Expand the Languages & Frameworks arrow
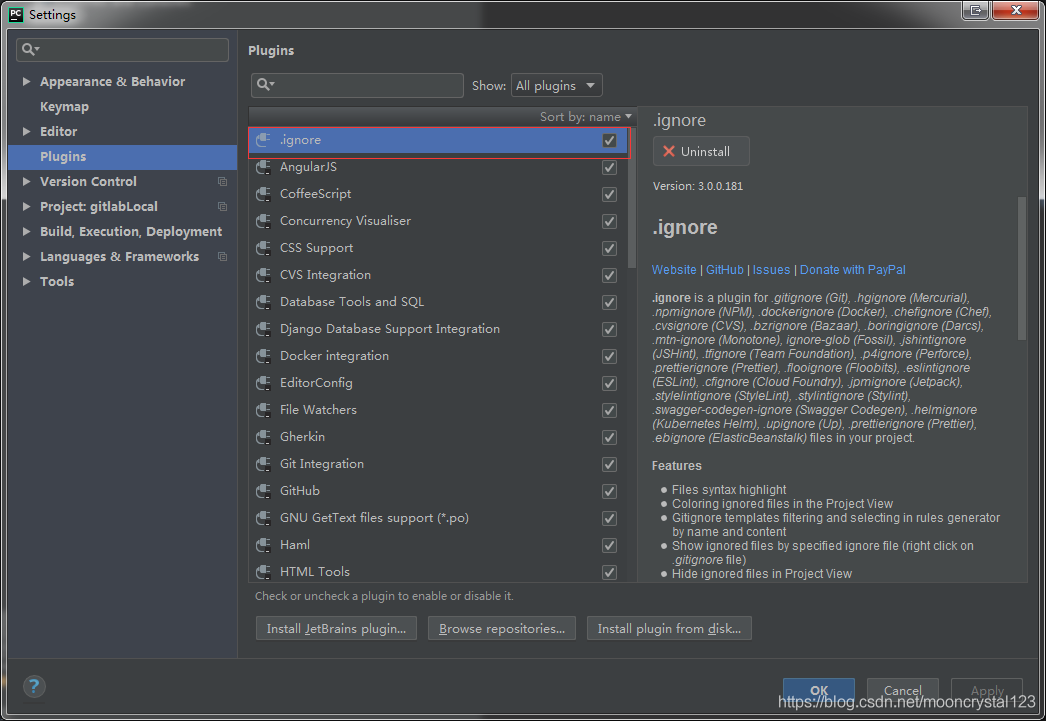1046x721 pixels. coord(26,257)
